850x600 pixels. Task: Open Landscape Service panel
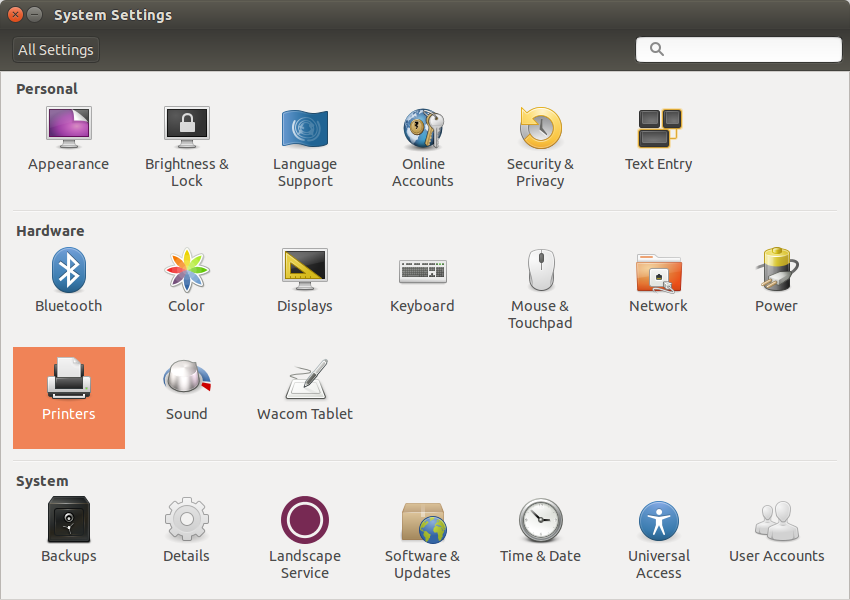pos(305,538)
